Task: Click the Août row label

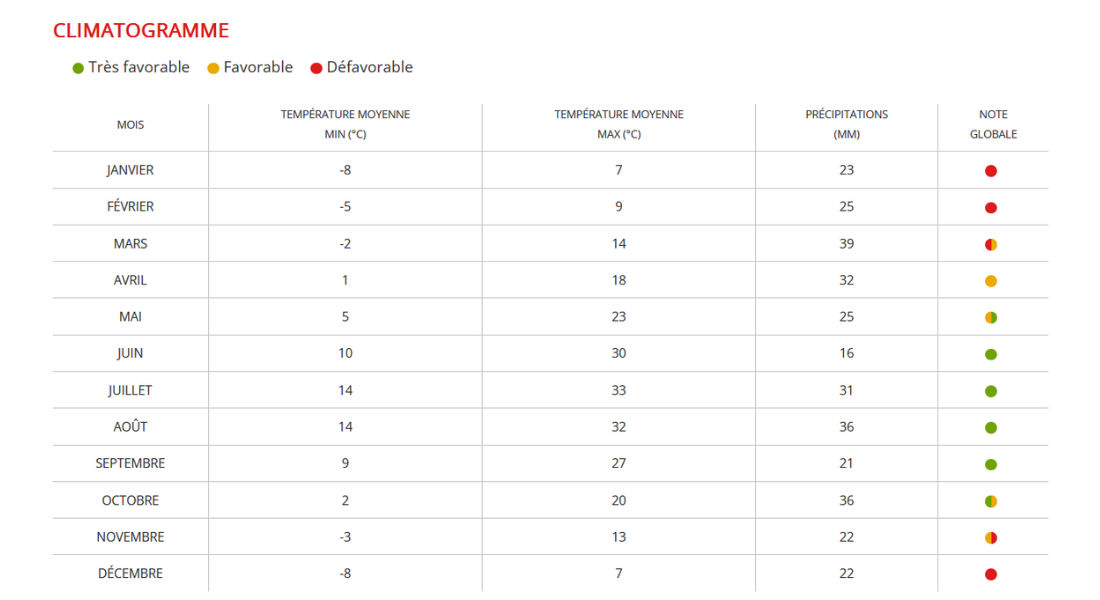Action: (130, 427)
